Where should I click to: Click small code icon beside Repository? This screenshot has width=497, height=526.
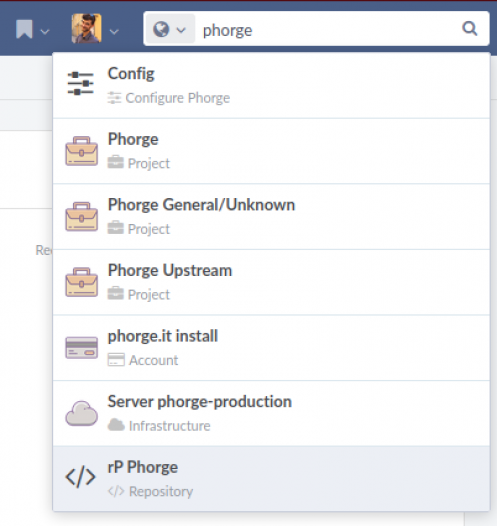coord(116,491)
